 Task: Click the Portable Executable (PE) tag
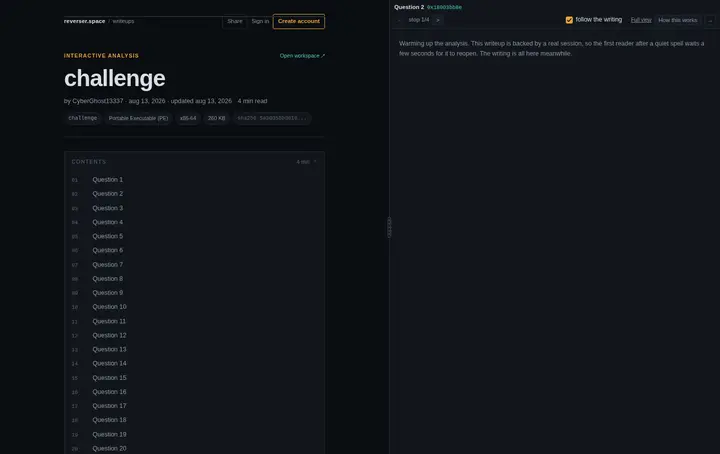tap(138, 118)
